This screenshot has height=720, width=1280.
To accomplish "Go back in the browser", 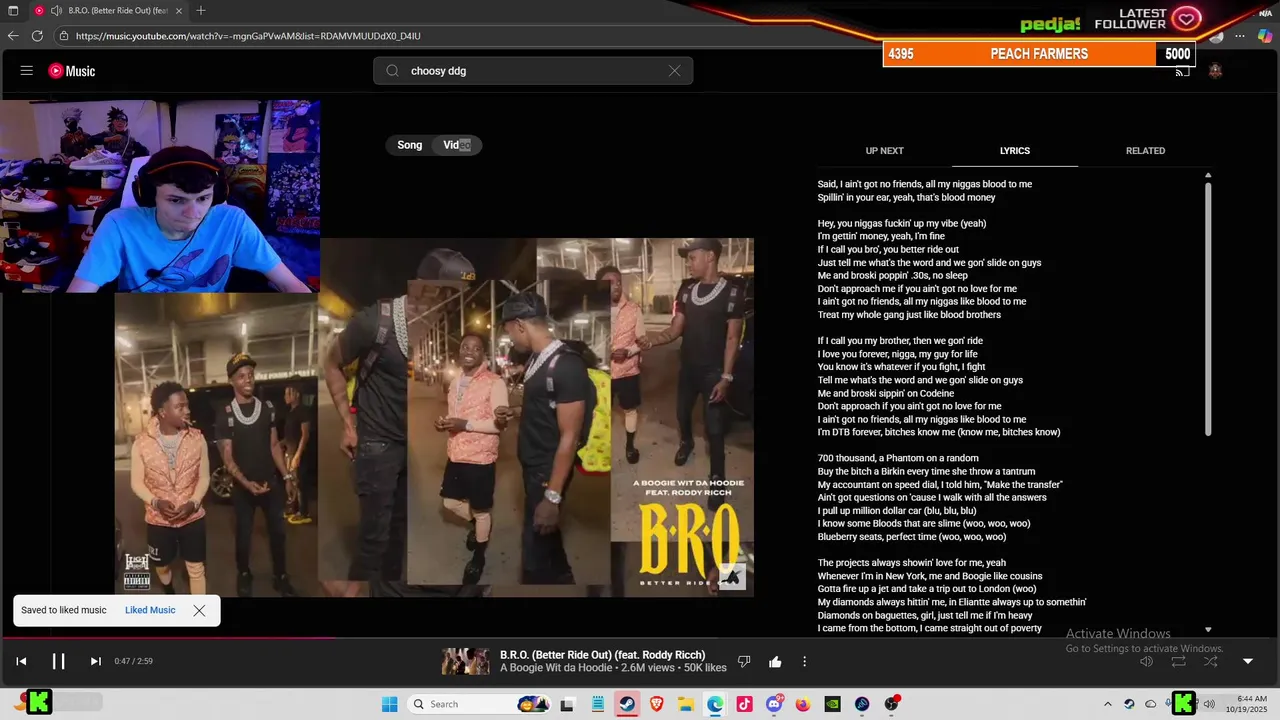I will pyautogui.click(x=13, y=36).
